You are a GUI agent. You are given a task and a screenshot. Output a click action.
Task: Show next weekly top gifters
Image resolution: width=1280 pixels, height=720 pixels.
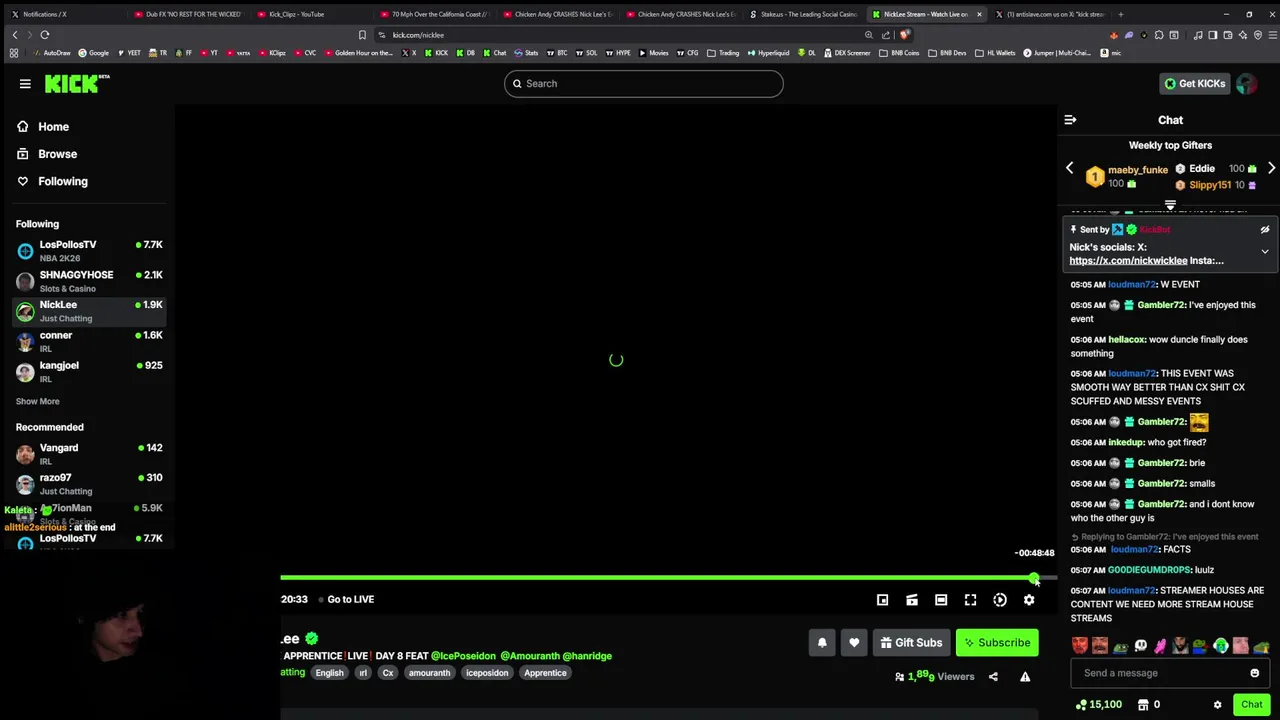pyautogui.click(x=1271, y=168)
